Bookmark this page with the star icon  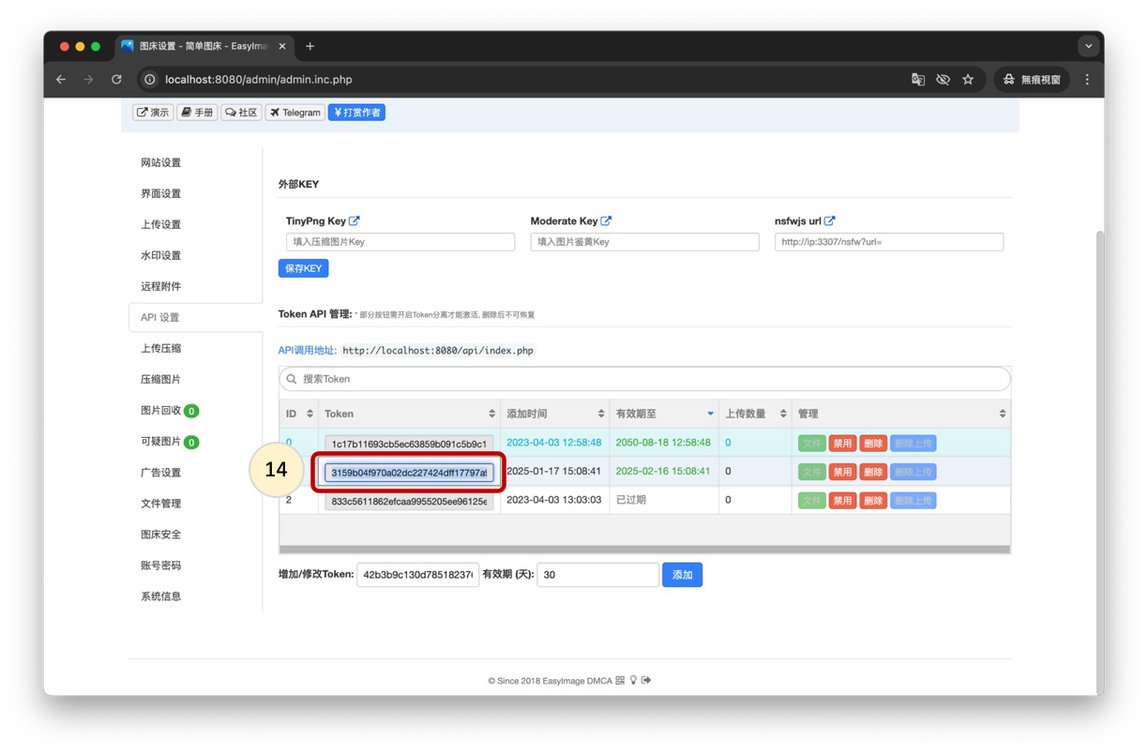coord(968,80)
